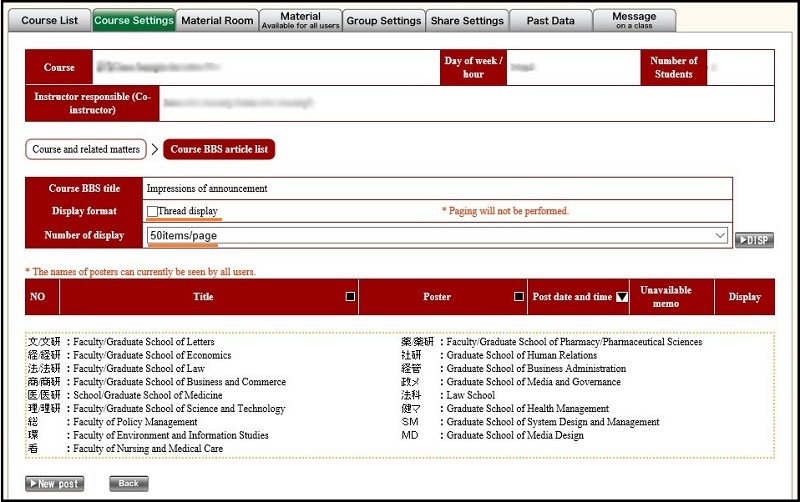Go to Course and related matters breadcrumb

tap(86, 150)
